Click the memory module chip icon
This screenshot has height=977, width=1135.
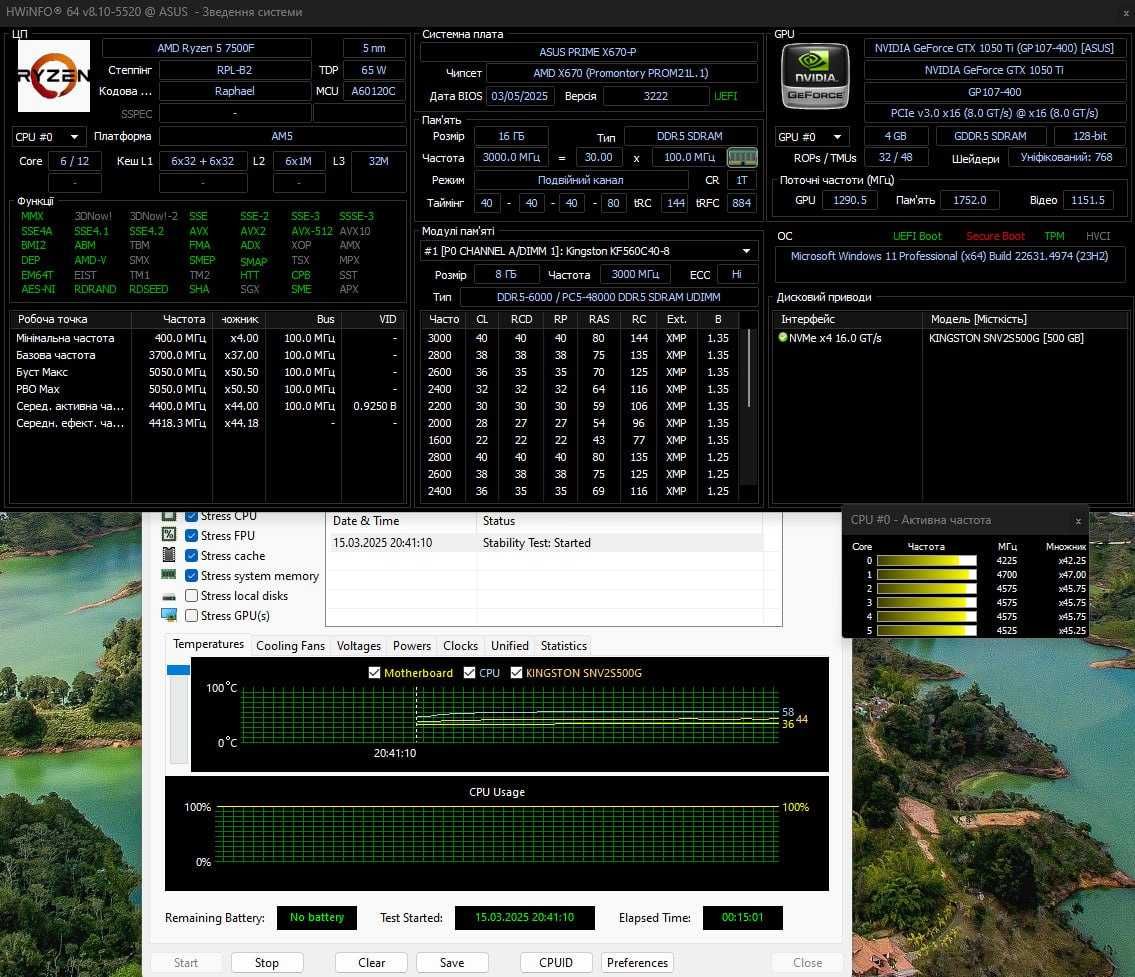[742, 157]
